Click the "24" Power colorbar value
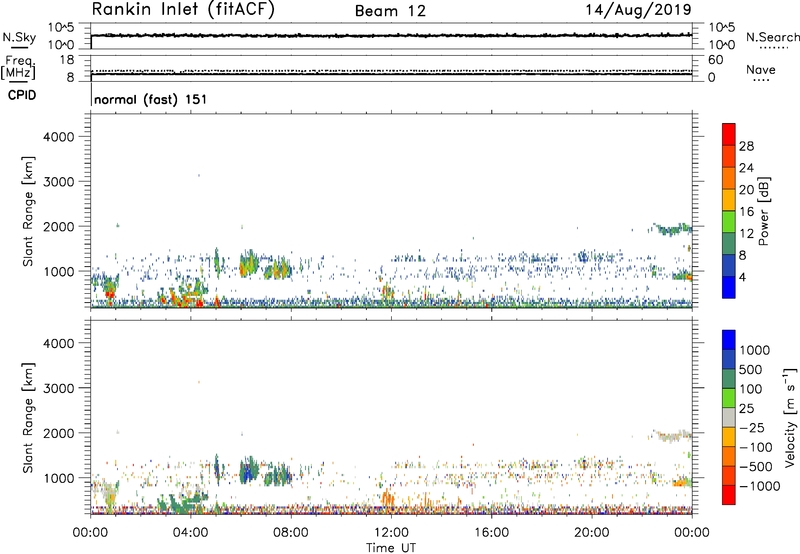This screenshot has width=800, height=554. (746, 168)
